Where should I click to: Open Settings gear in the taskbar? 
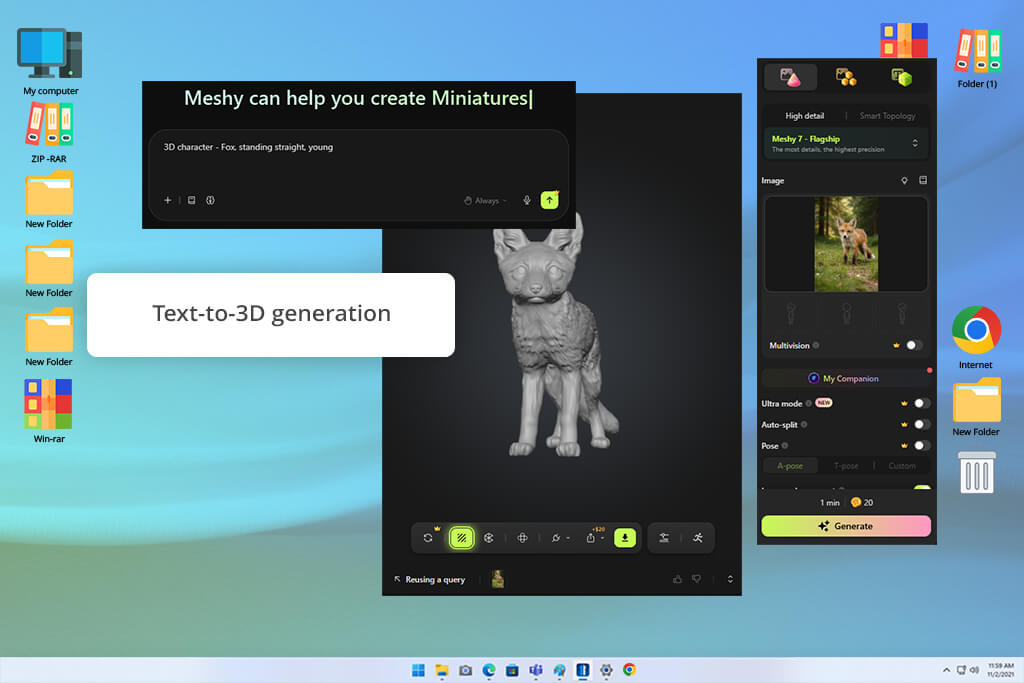(606, 670)
